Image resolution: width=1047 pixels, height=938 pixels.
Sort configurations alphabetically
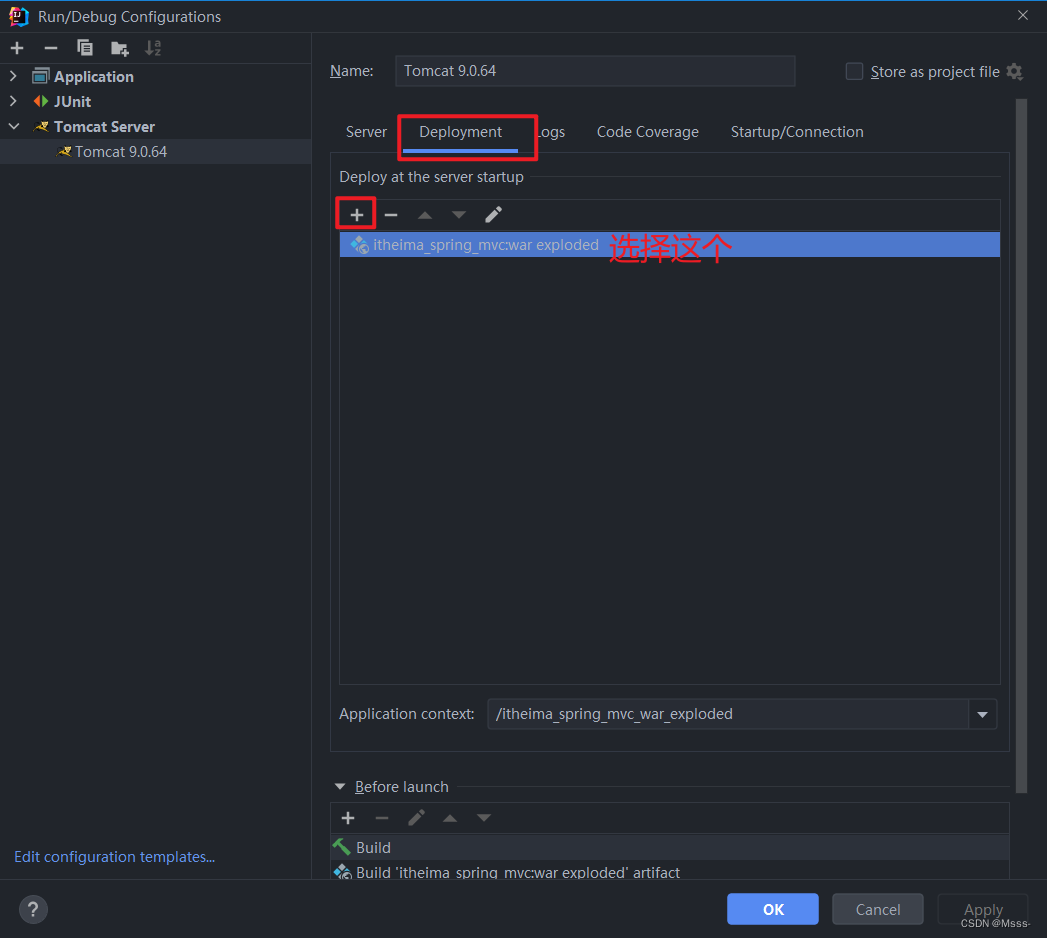(x=152, y=47)
